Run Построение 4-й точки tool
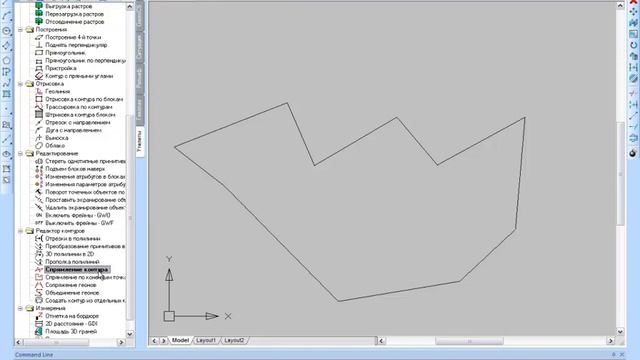Image resolution: width=640 pixels, height=360 pixels. tap(73, 37)
